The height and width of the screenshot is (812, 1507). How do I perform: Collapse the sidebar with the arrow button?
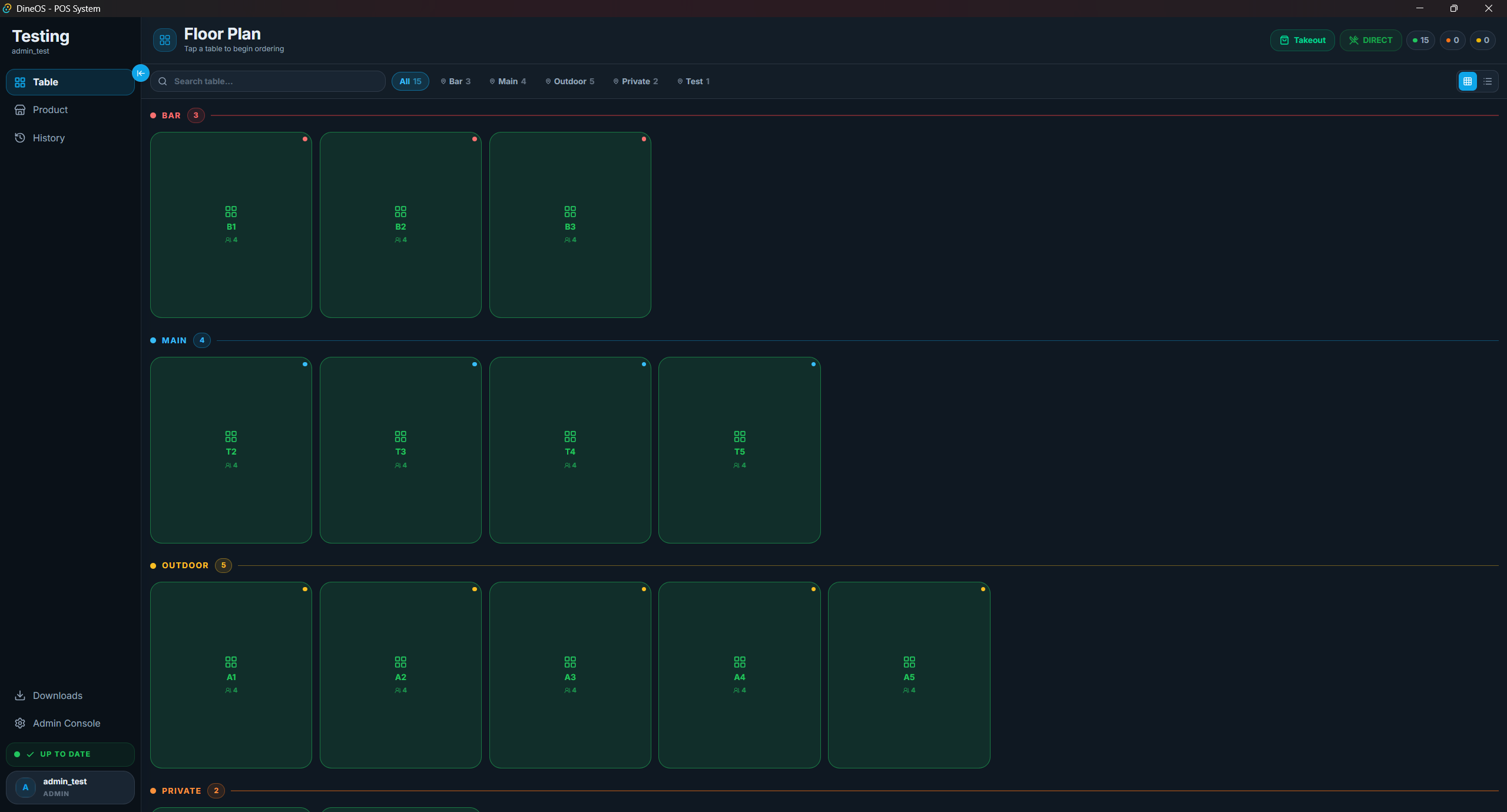141,73
